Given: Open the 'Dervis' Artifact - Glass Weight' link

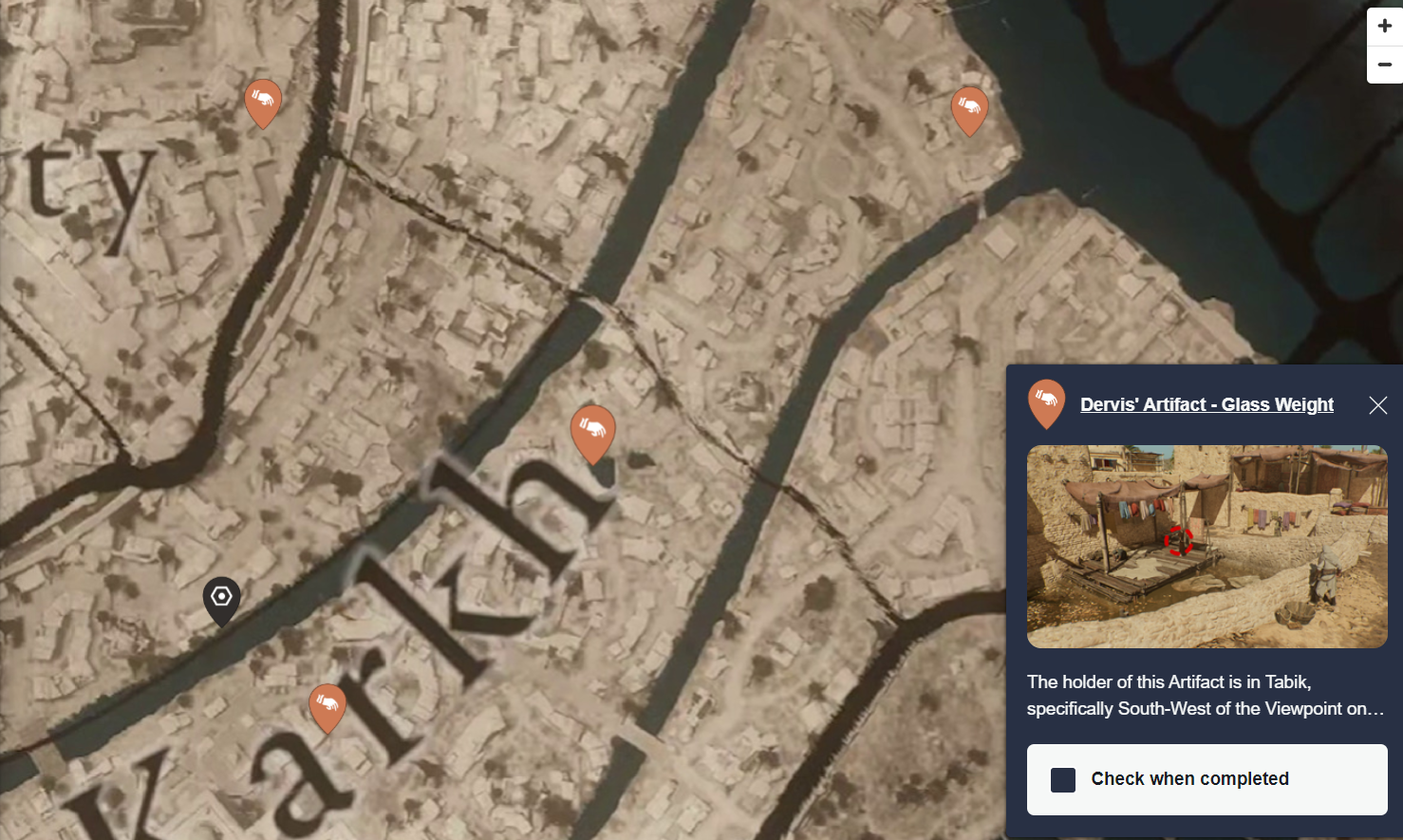Looking at the screenshot, I should [1207, 404].
